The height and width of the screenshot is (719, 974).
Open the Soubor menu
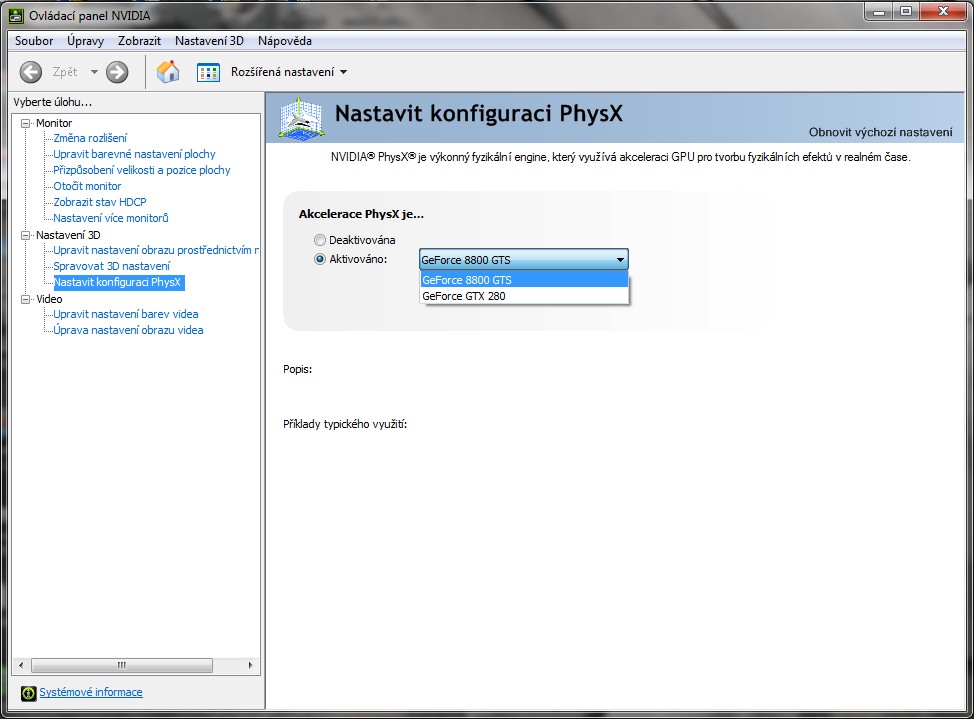coord(34,41)
